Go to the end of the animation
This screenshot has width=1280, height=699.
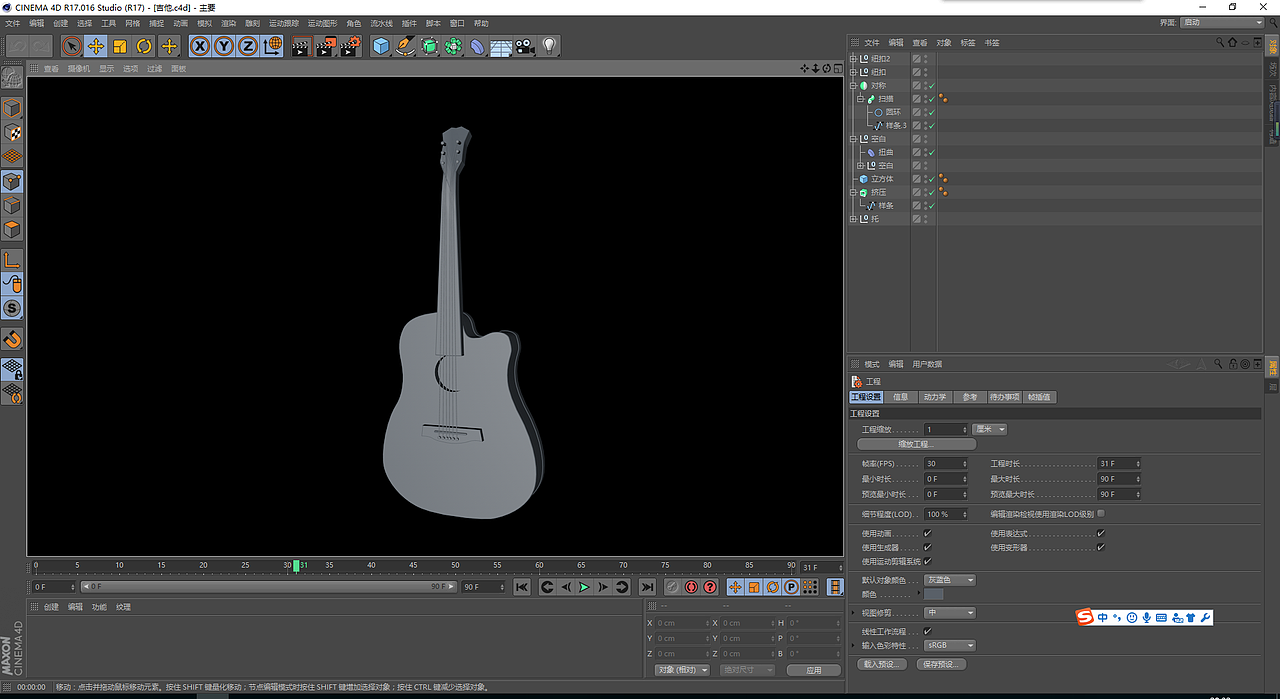[647, 587]
